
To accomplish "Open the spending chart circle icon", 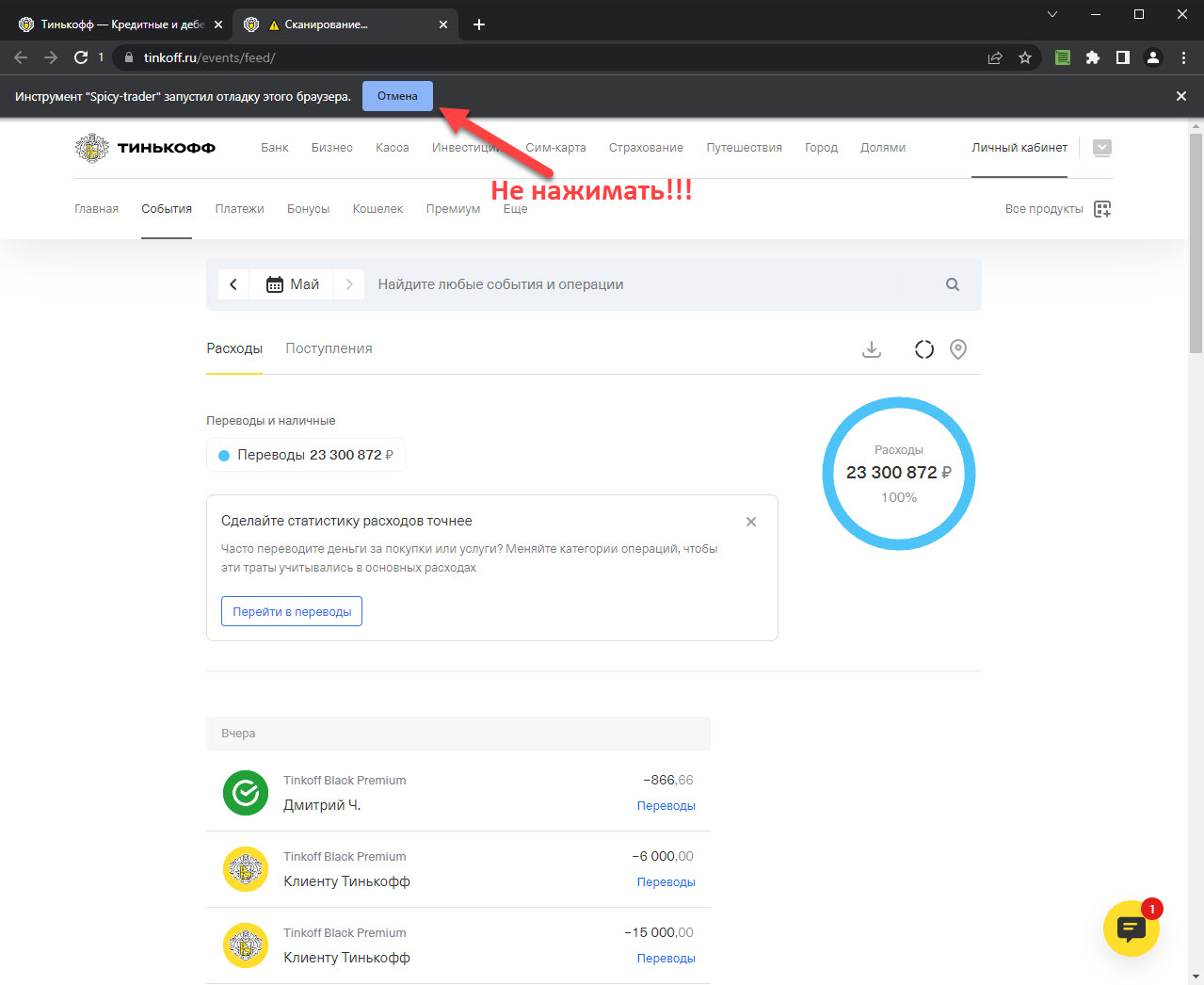I will click(924, 349).
